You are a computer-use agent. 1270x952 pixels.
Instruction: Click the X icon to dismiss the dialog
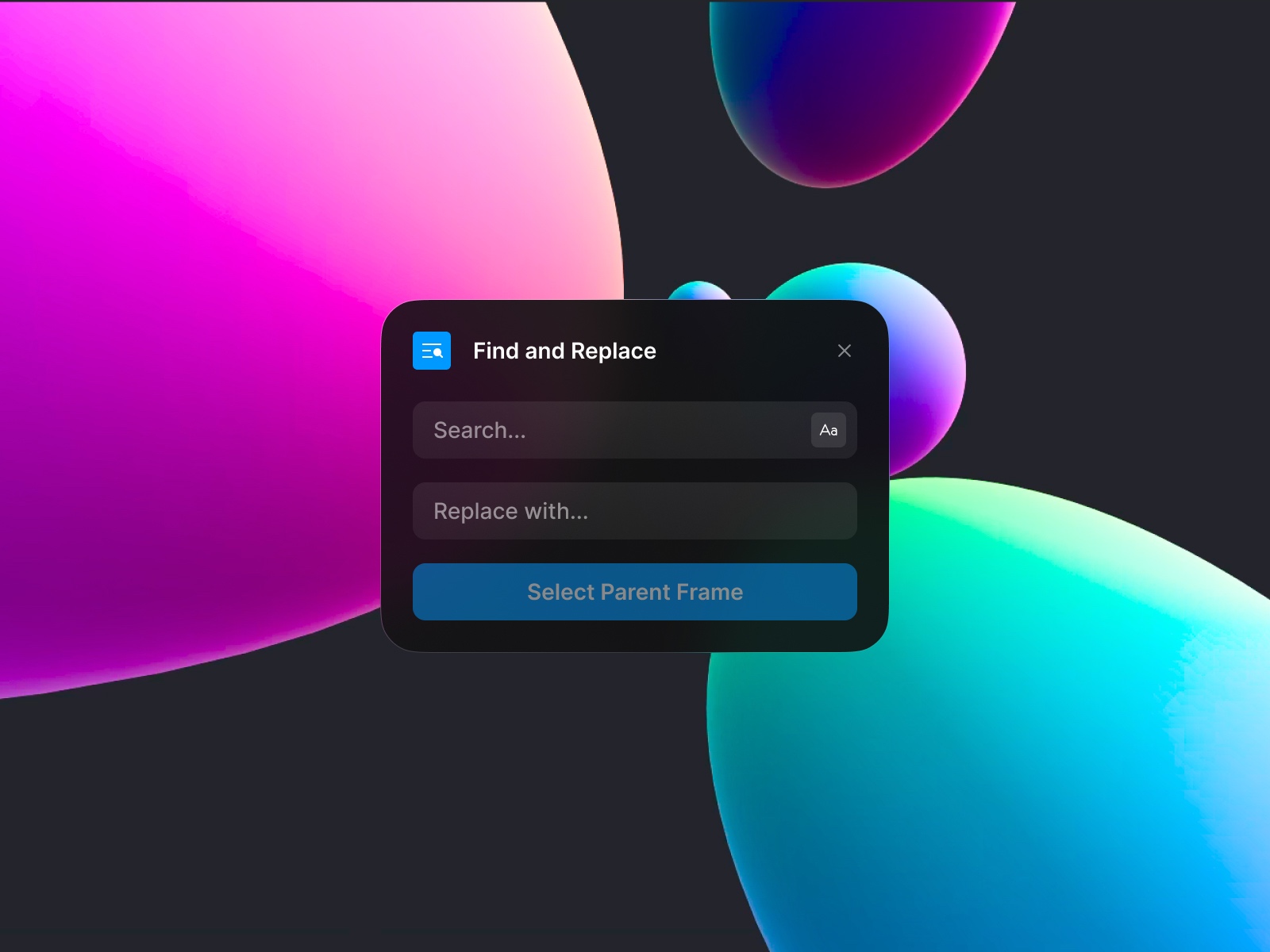(845, 351)
